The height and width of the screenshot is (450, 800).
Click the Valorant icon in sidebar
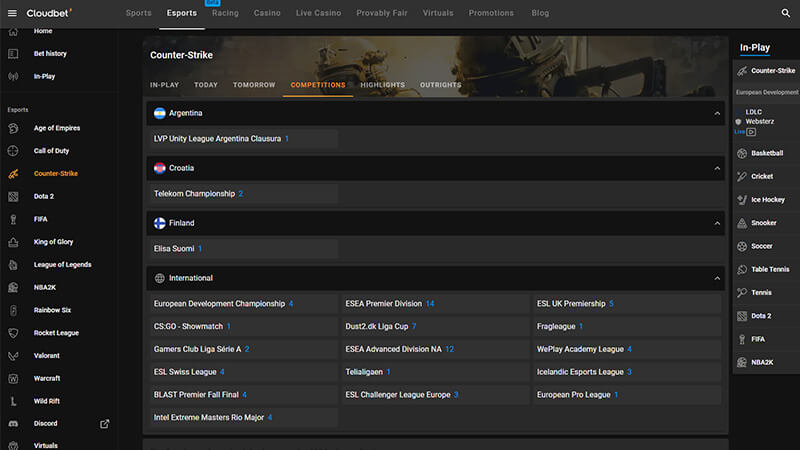(x=13, y=355)
